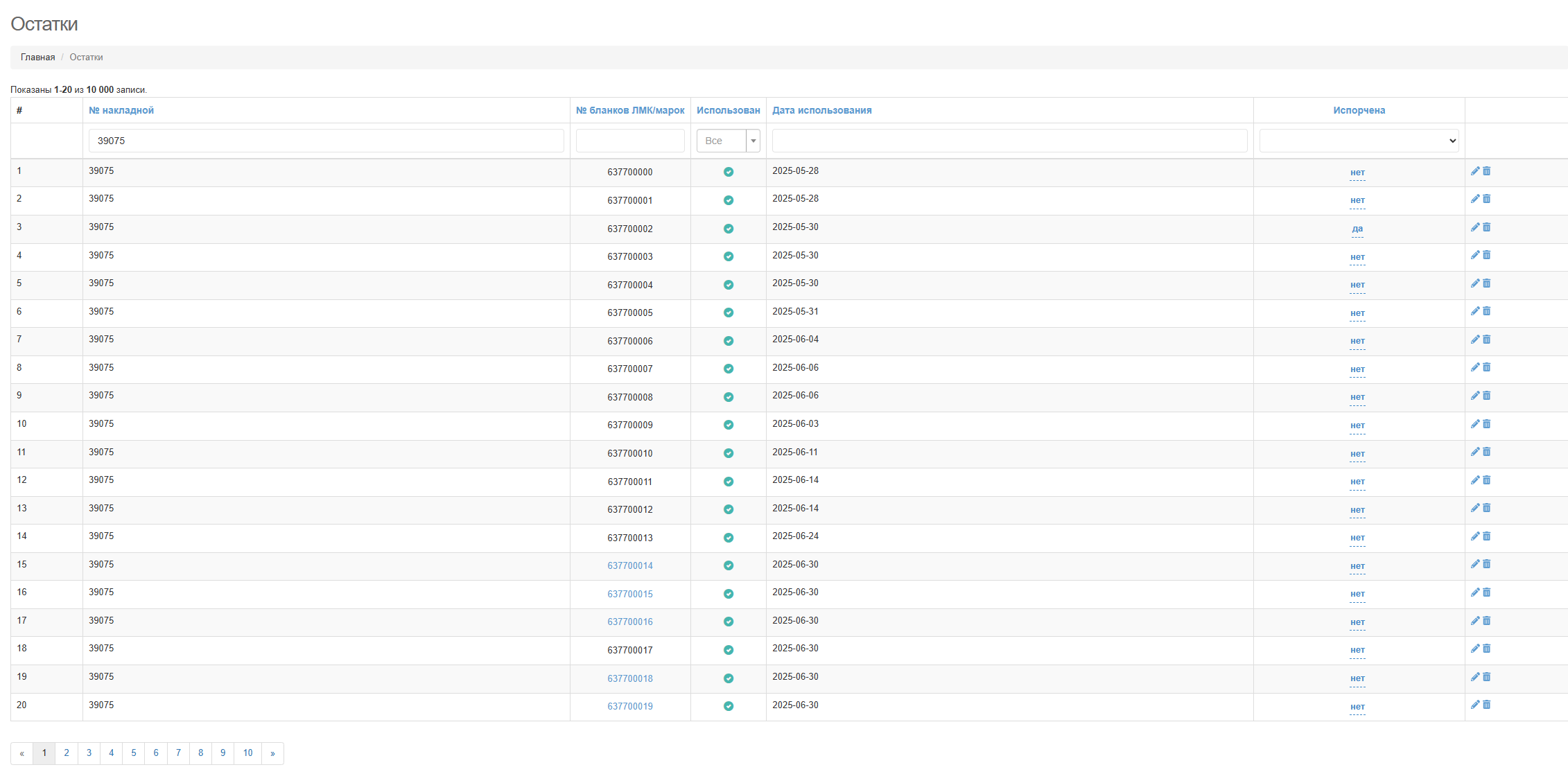This screenshot has width=1568, height=774.
Task: Click the № накладной filter field containing 39075
Action: pyautogui.click(x=326, y=141)
